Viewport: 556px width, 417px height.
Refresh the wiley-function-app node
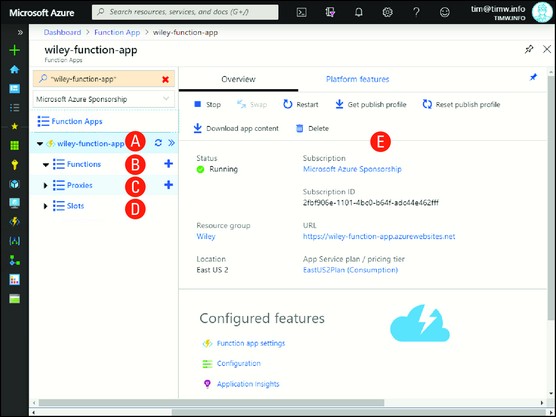click(158, 143)
